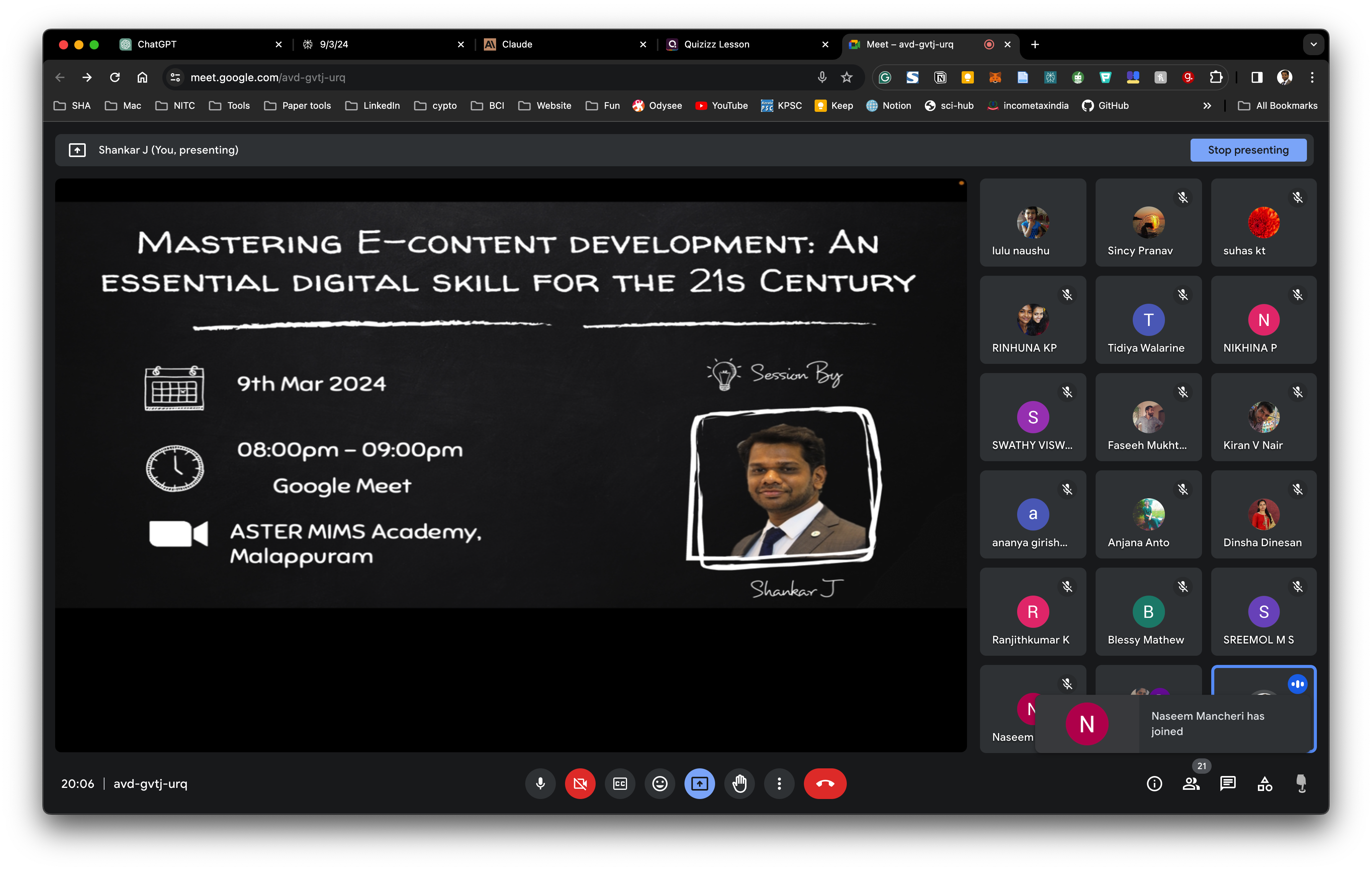
Task: Open the YouTube bookmark
Action: 721,105
